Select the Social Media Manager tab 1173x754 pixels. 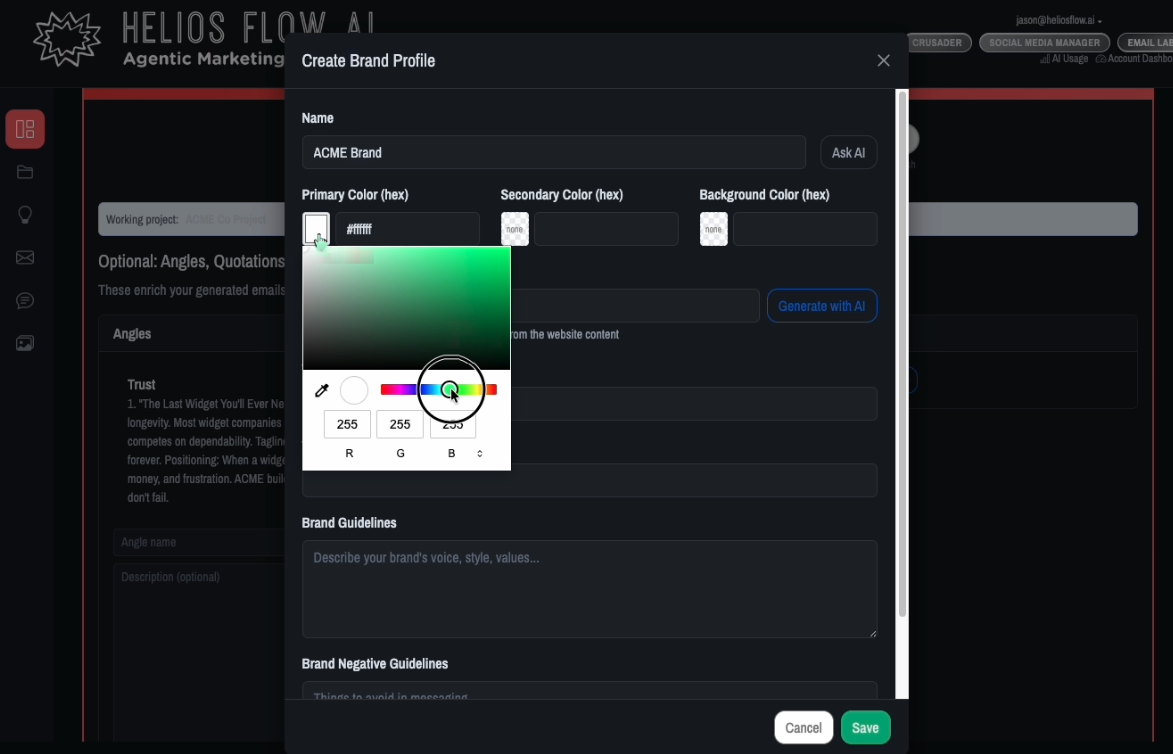click(x=1044, y=43)
